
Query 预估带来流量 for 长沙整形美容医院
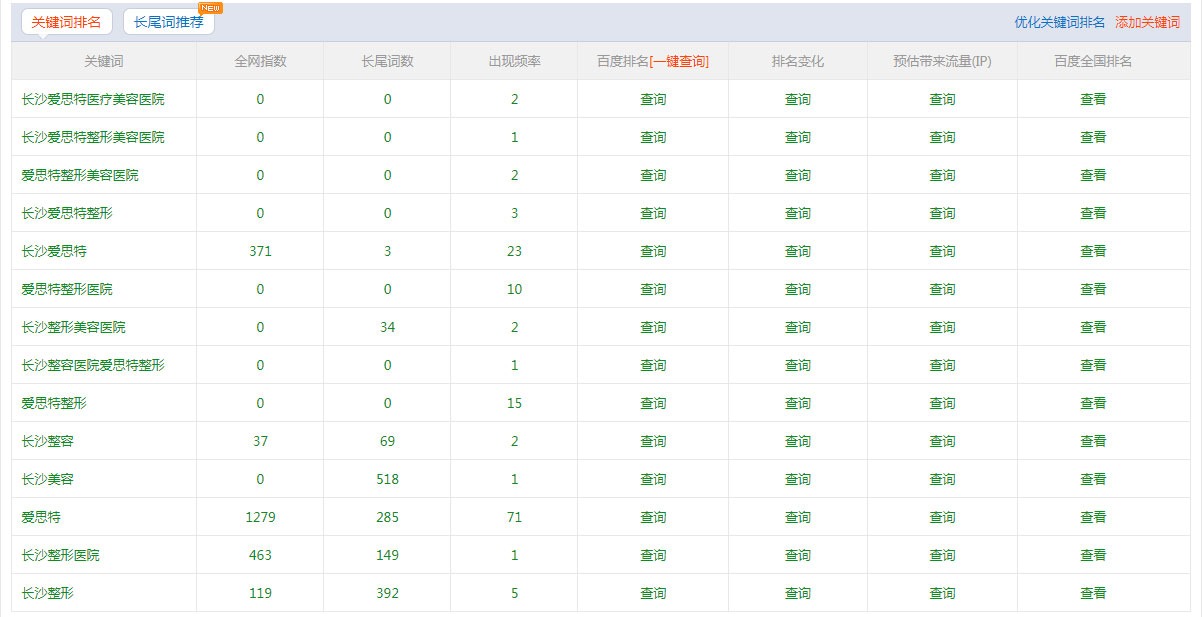[x=942, y=327]
